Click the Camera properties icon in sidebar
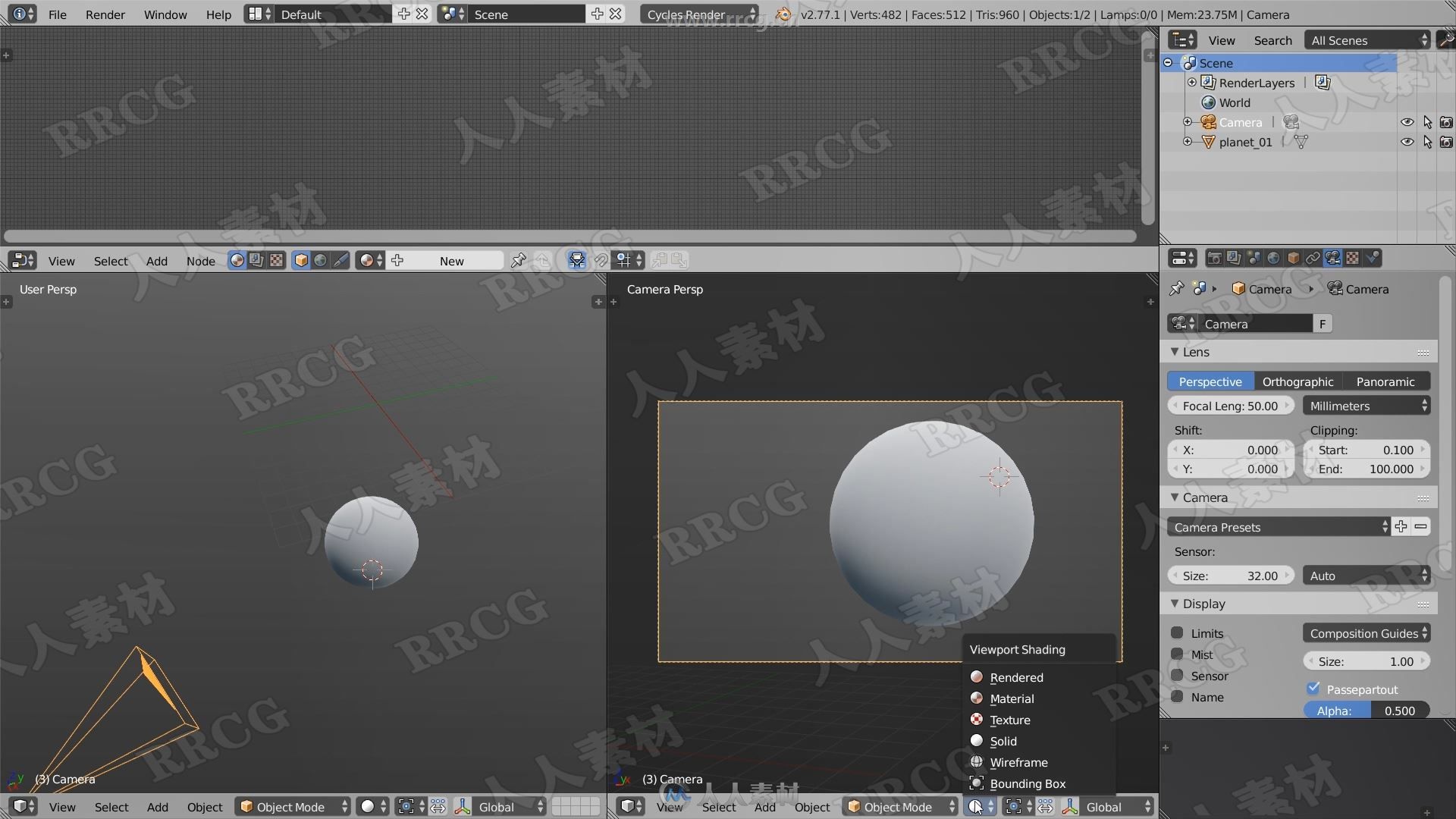The image size is (1456, 819). click(x=1333, y=258)
